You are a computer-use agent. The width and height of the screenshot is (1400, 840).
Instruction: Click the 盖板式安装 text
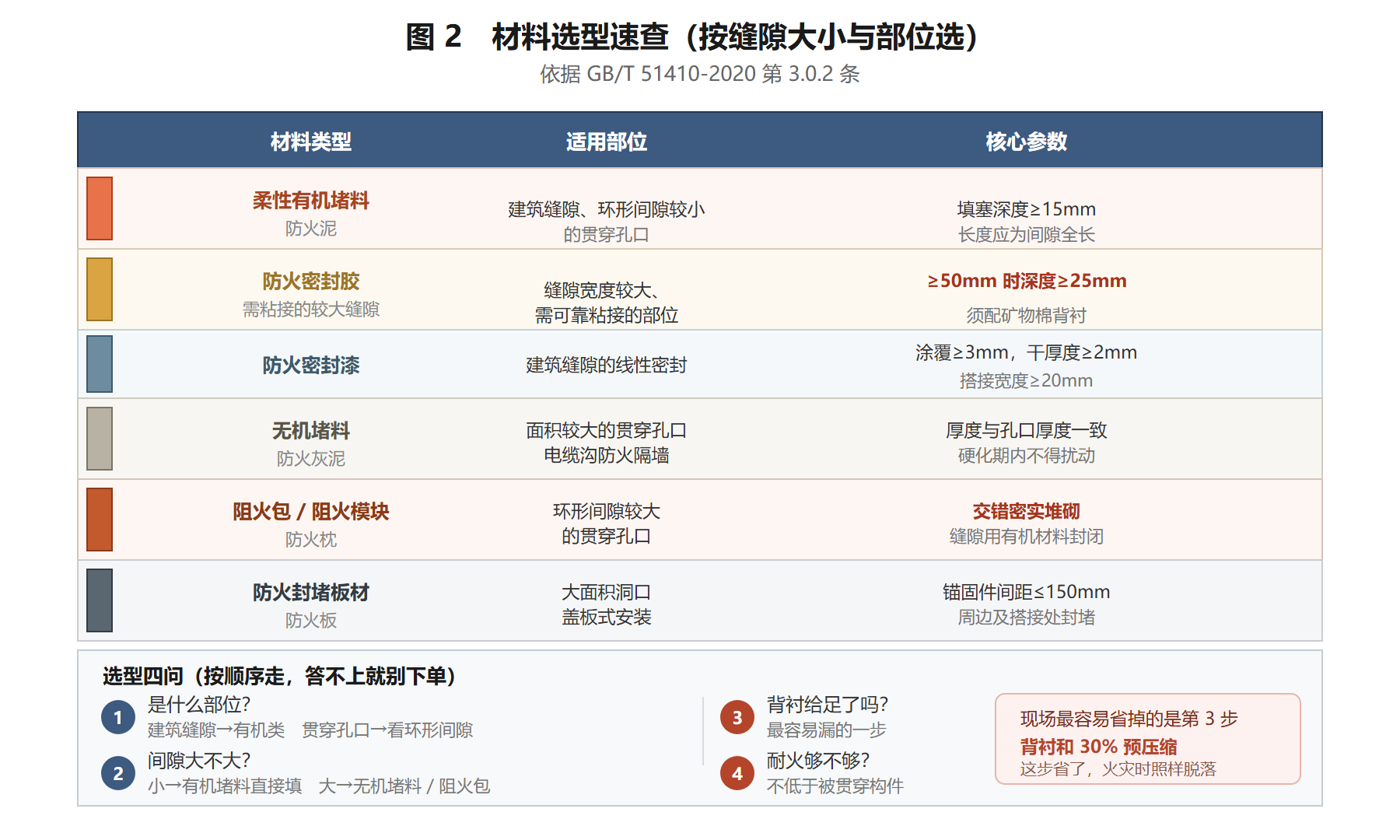point(607,617)
